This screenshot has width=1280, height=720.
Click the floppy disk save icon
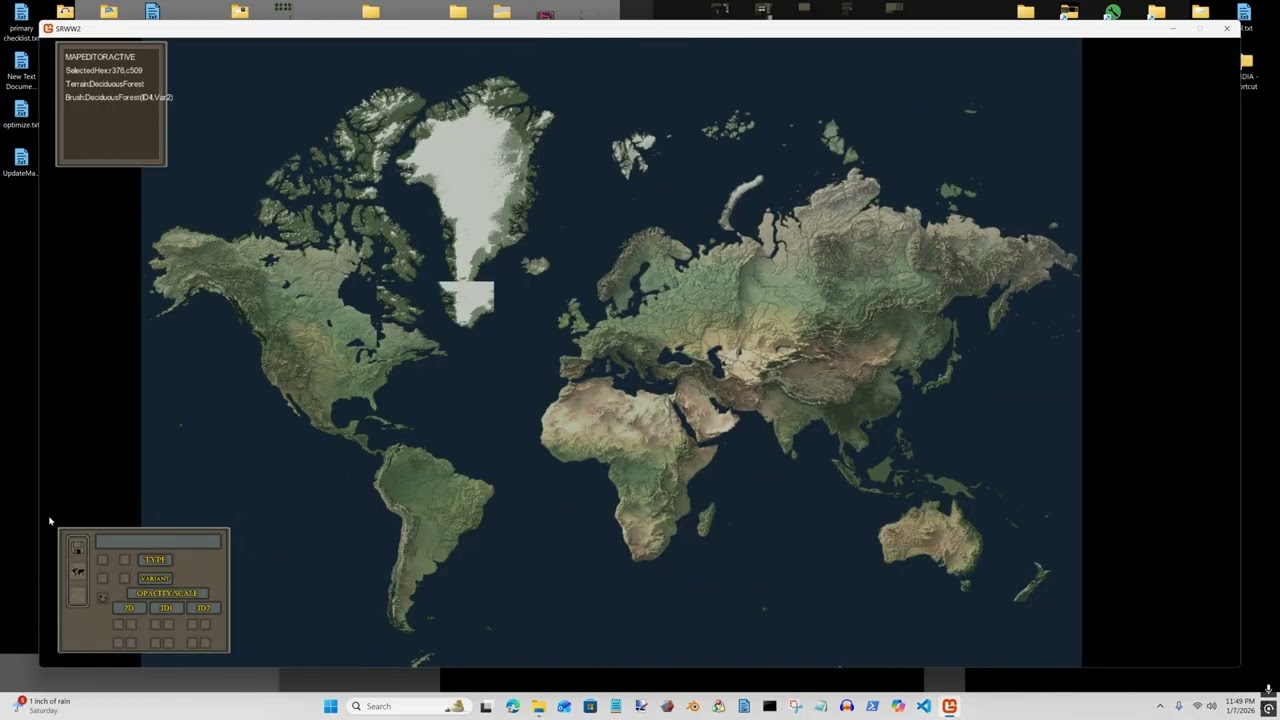(77, 547)
